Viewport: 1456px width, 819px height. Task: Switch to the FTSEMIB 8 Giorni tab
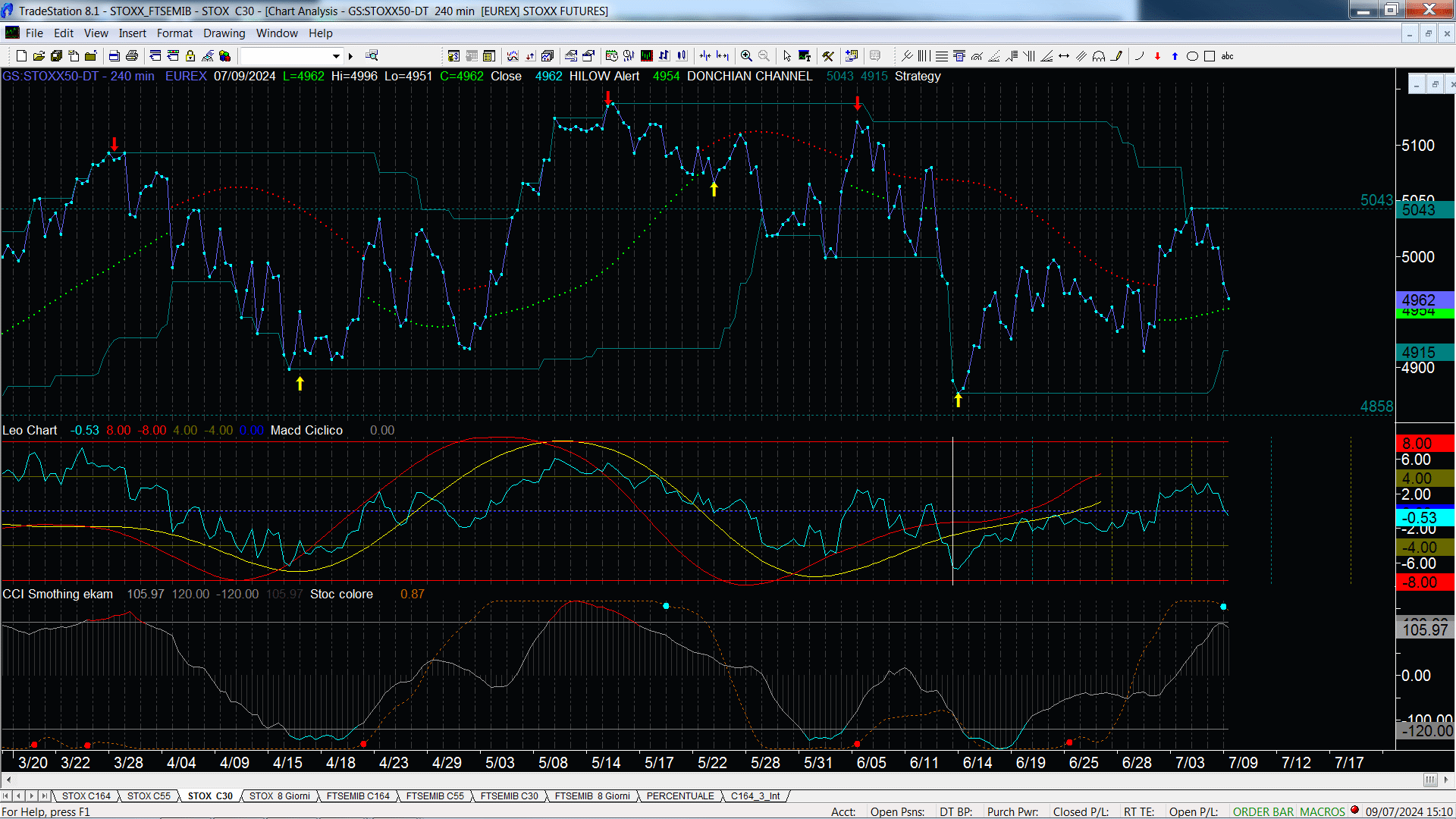592,795
